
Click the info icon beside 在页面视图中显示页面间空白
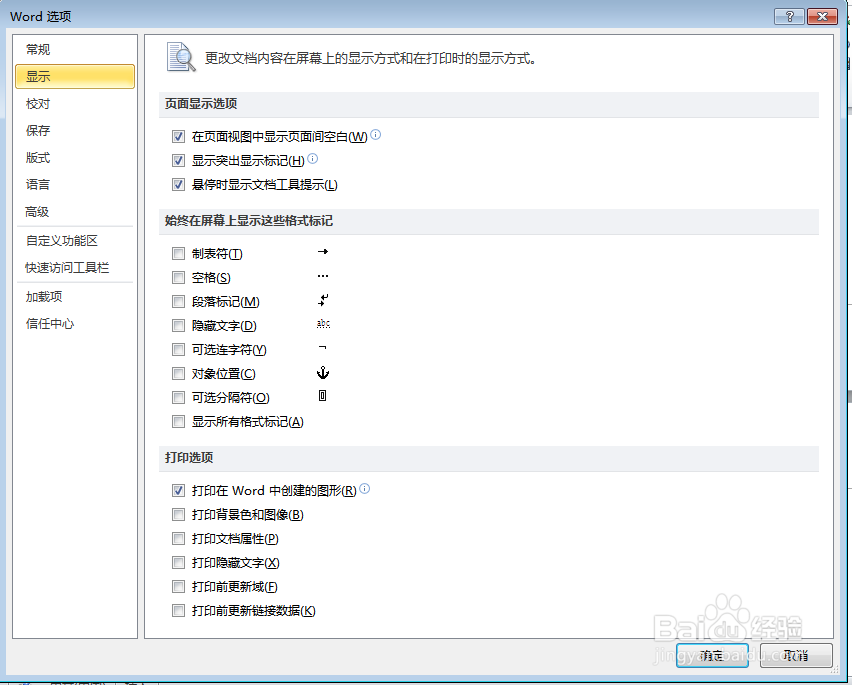click(x=375, y=135)
